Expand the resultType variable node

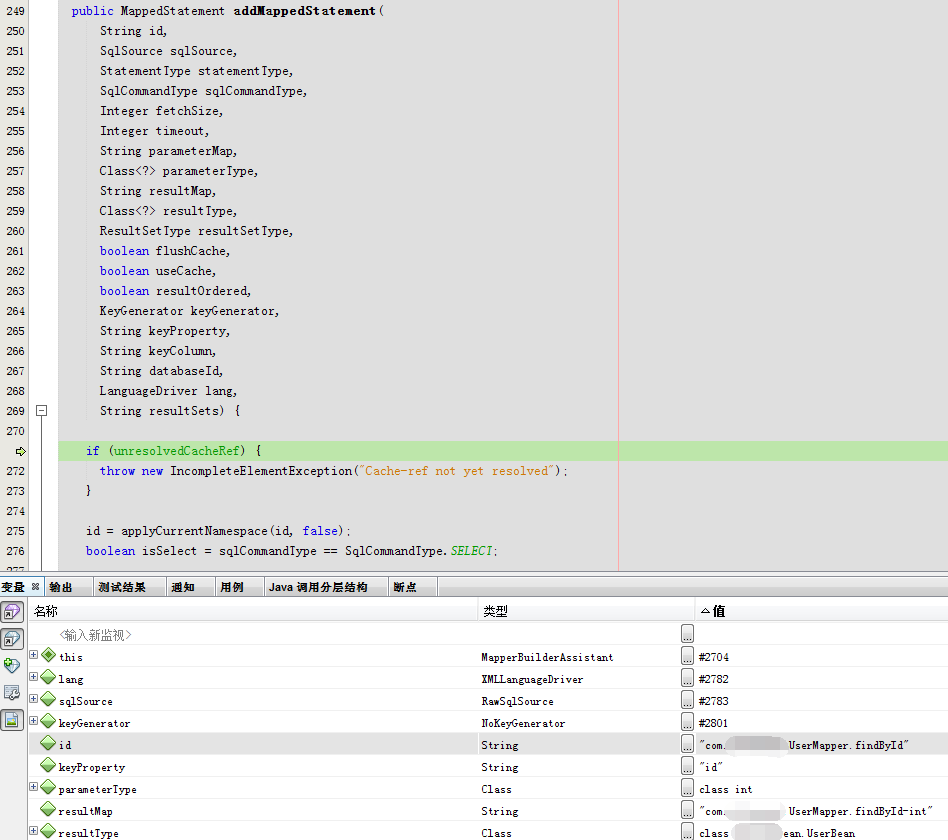click(34, 830)
